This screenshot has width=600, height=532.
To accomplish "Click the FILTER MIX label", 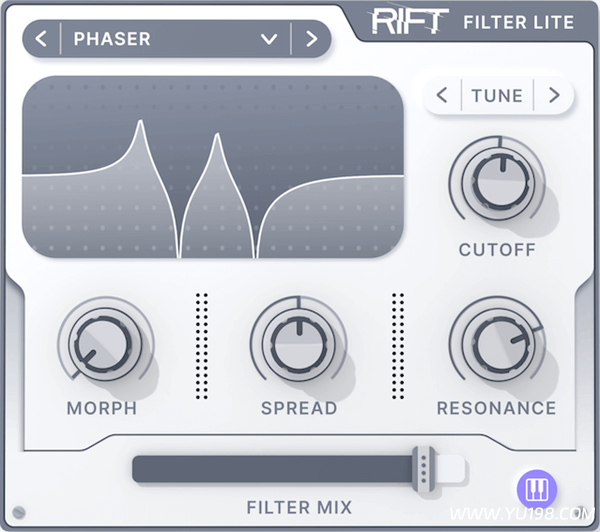I will click(x=299, y=508).
